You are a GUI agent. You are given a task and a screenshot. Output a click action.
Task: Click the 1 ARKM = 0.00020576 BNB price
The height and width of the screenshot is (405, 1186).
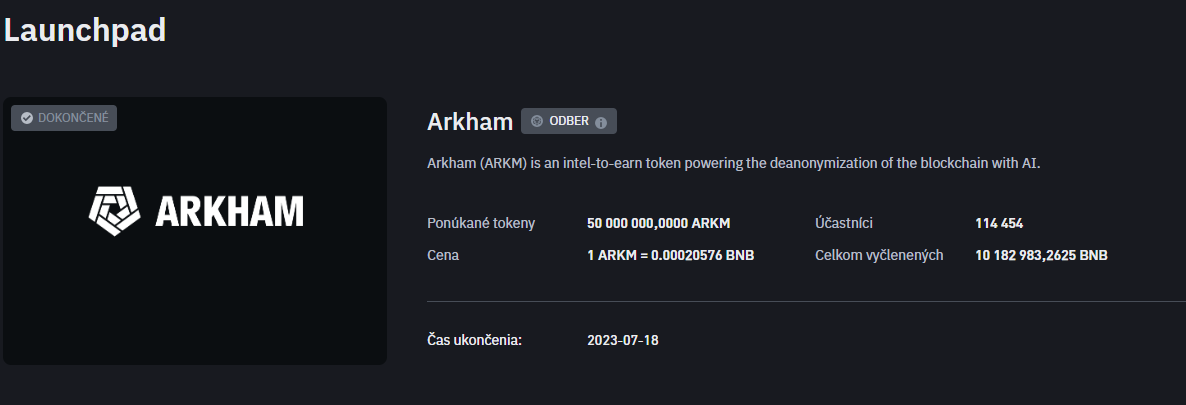click(670, 255)
